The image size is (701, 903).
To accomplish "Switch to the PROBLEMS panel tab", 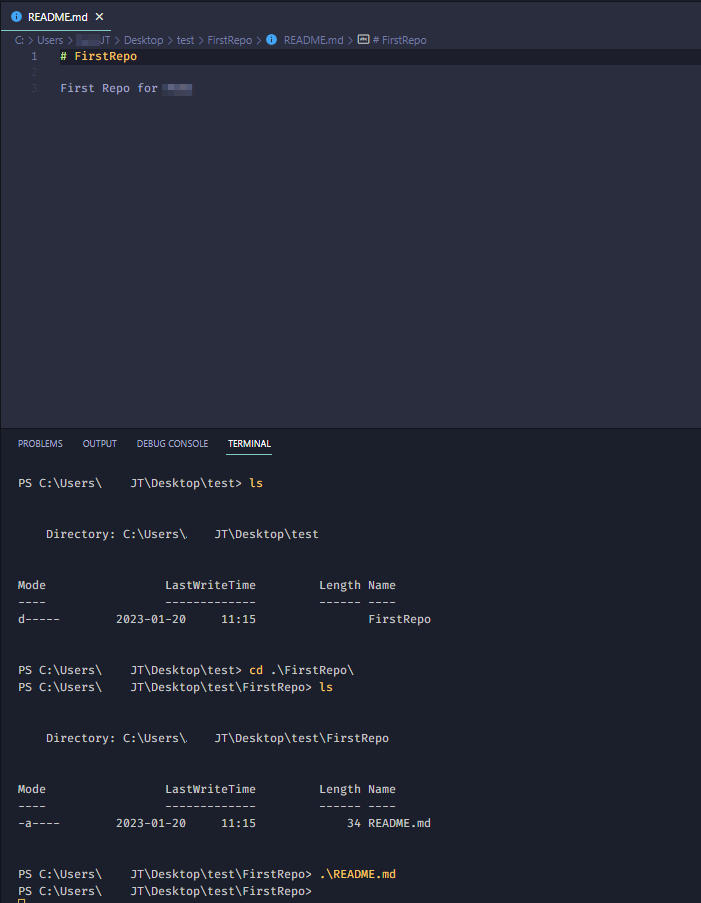I will click(40, 443).
